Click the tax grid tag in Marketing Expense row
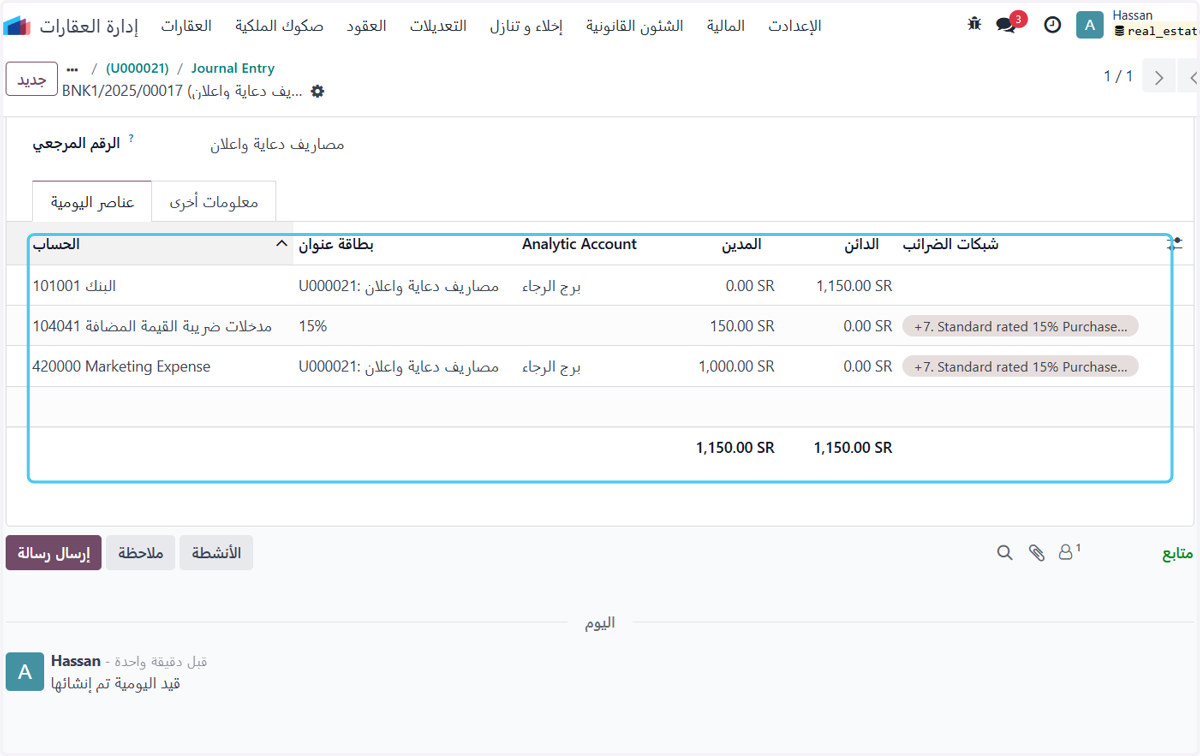 tap(1020, 367)
